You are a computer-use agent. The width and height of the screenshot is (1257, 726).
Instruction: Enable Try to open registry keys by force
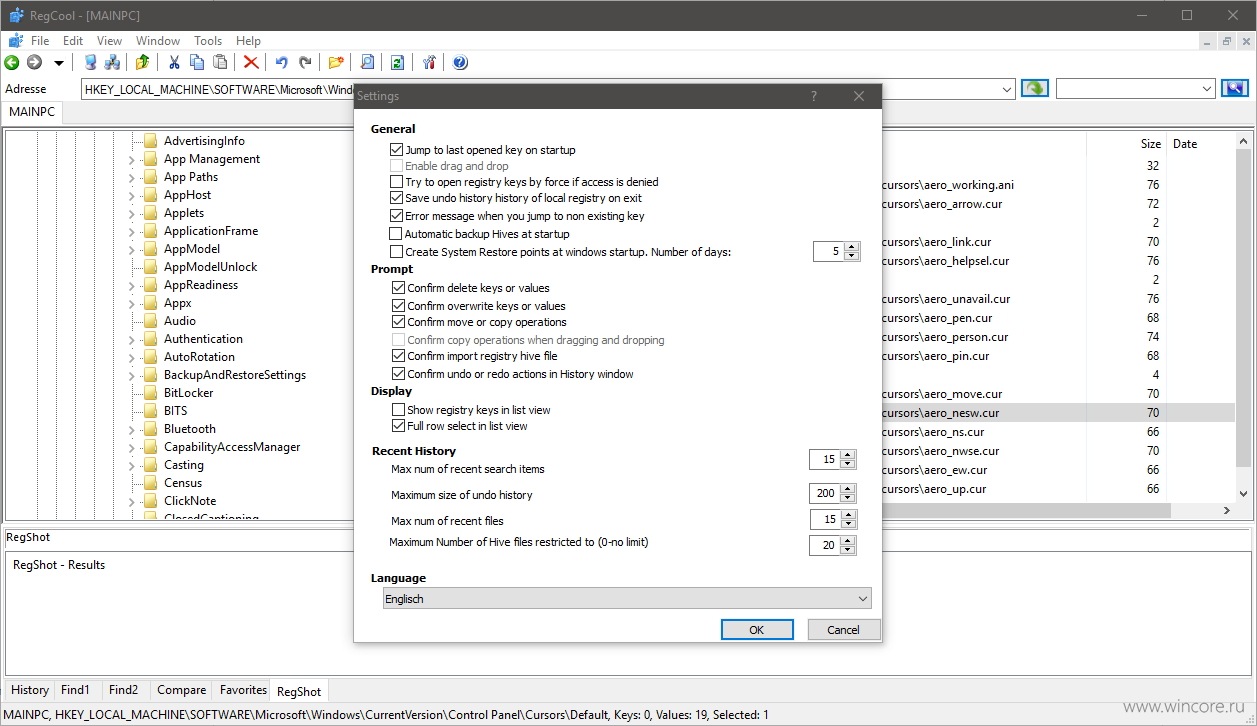click(x=397, y=182)
